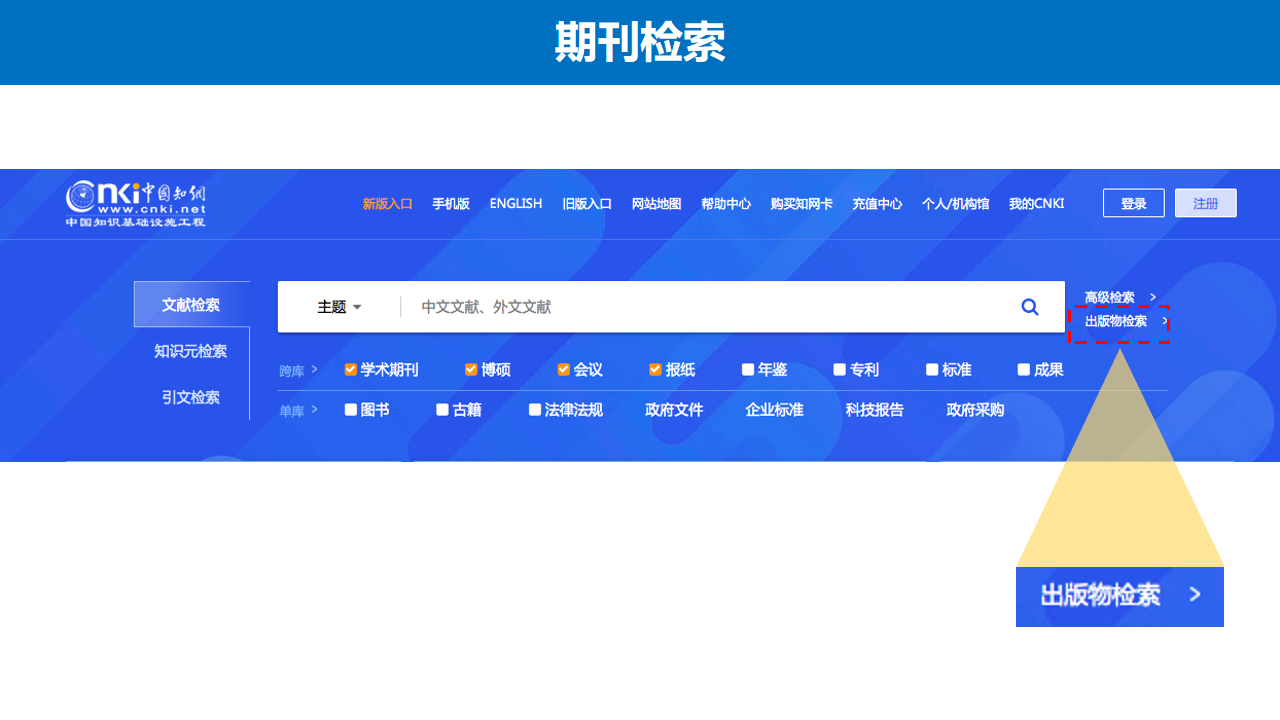Uncheck the 博硕 checkbox
The height and width of the screenshot is (720, 1280).
(471, 370)
